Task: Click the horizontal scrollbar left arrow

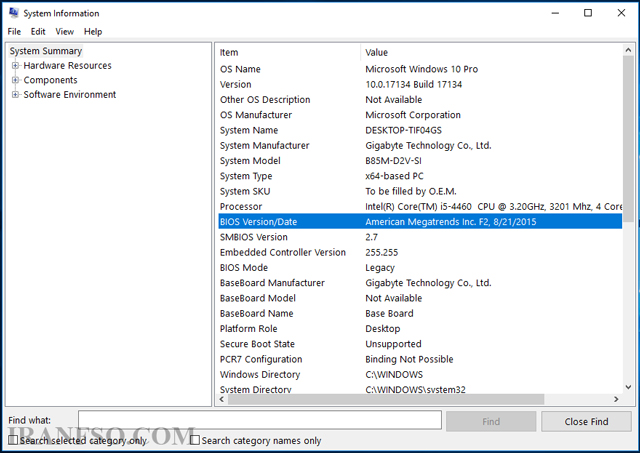Action: (x=222, y=399)
